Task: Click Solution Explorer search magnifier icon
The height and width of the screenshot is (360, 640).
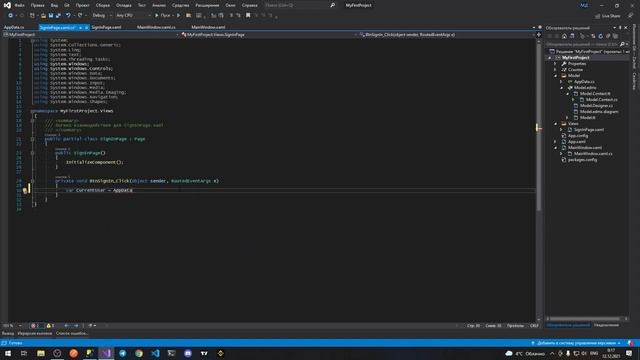Action: tap(622, 44)
